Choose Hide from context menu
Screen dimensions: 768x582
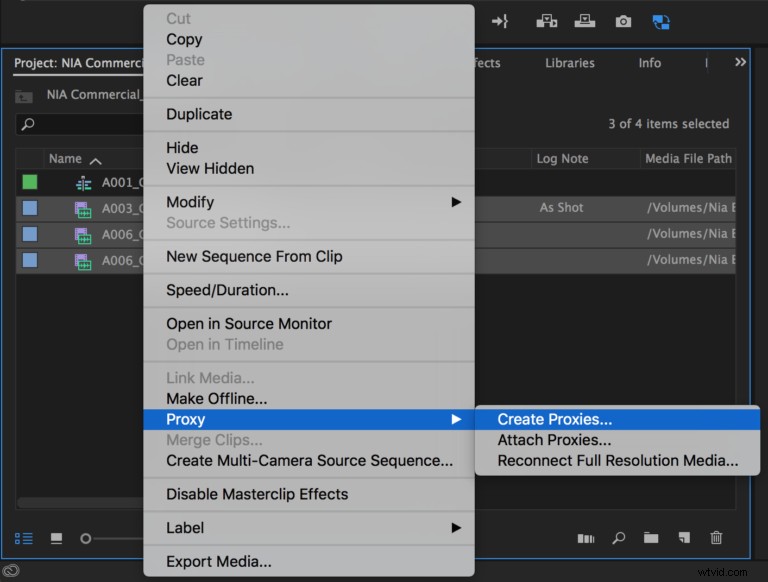pyautogui.click(x=309, y=148)
